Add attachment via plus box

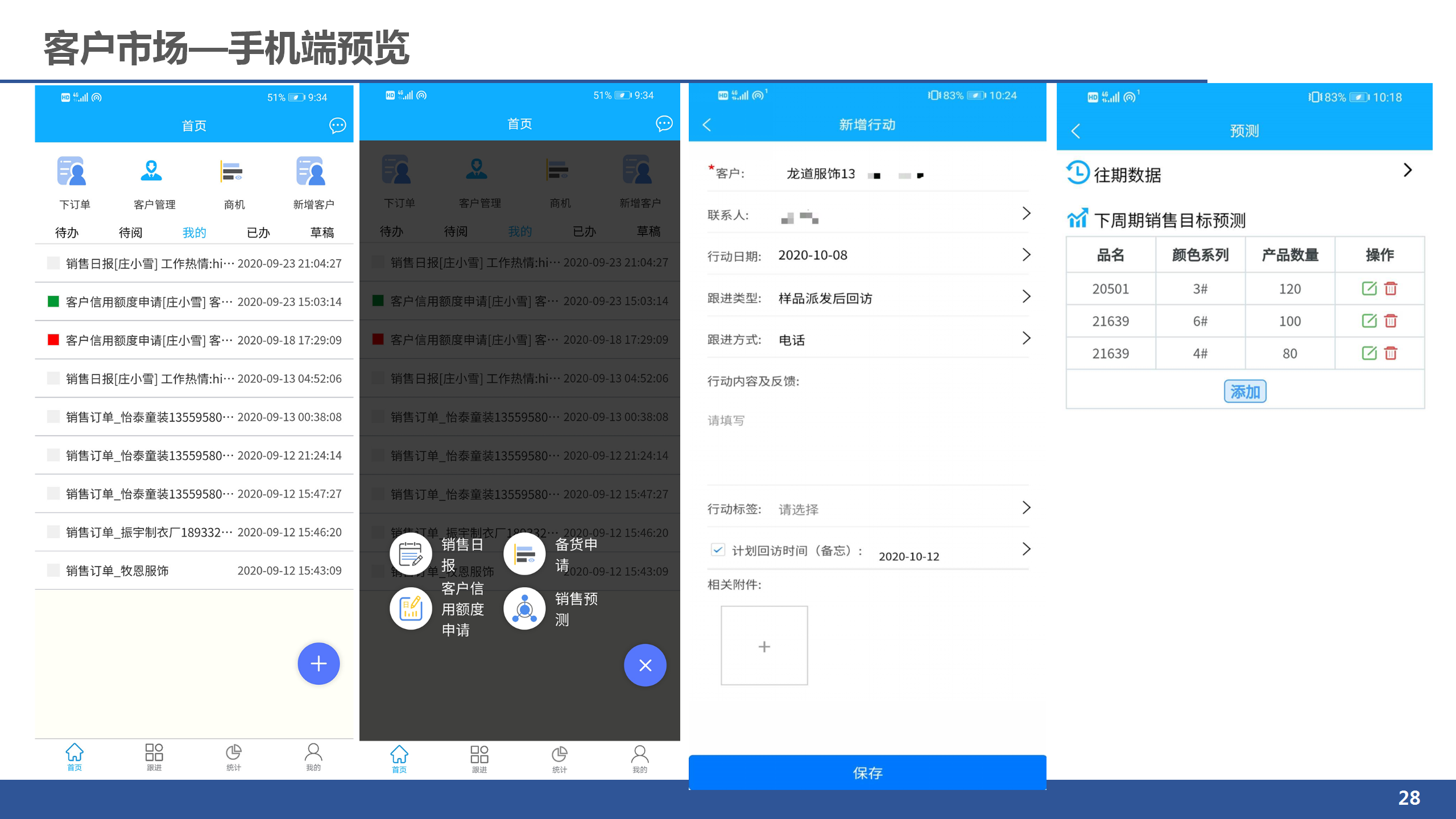[764, 646]
